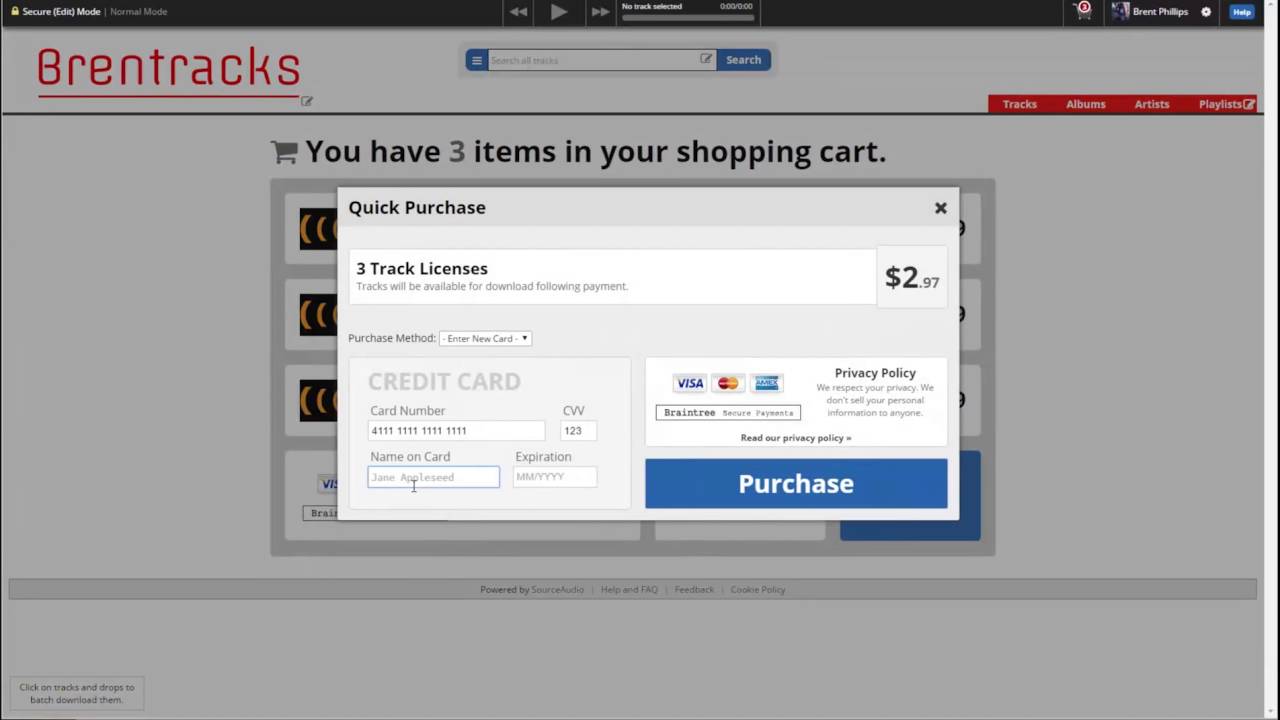
Task: Click the edit pencil icon in search box
Action: point(706,59)
